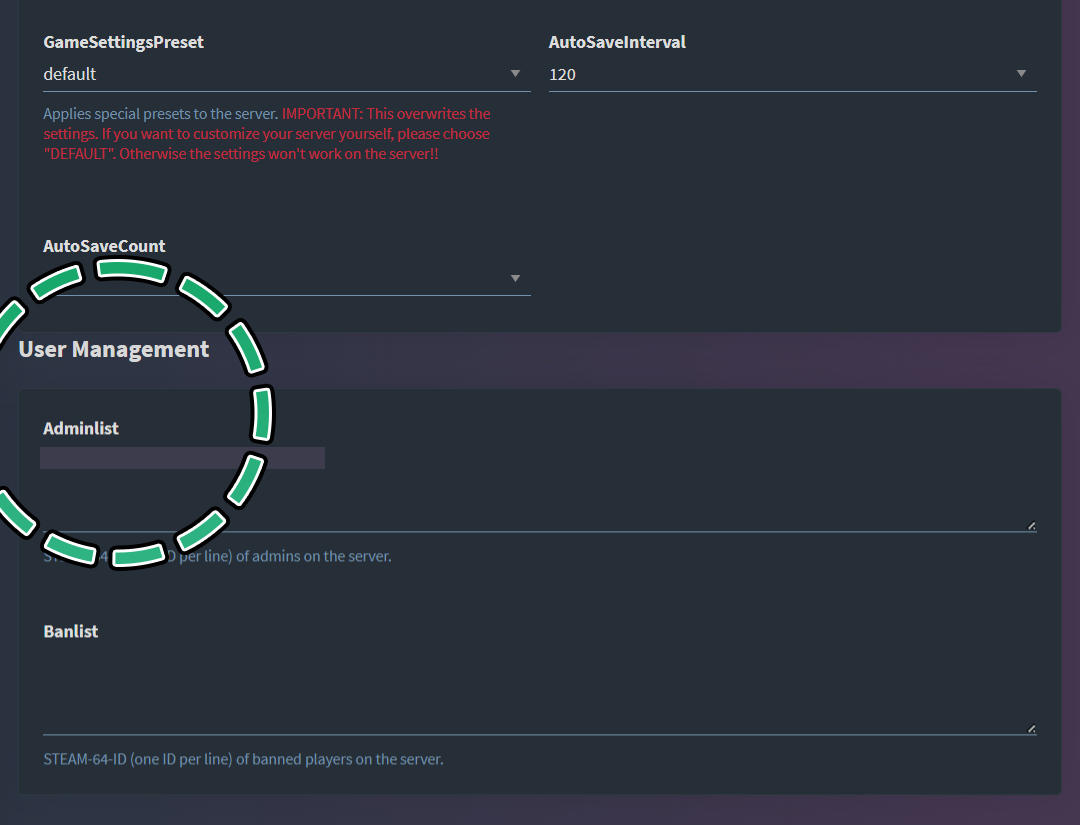Viewport: 1080px width, 825px height.
Task: Grab the Banlist textarea resize handle
Action: [x=1031, y=729]
